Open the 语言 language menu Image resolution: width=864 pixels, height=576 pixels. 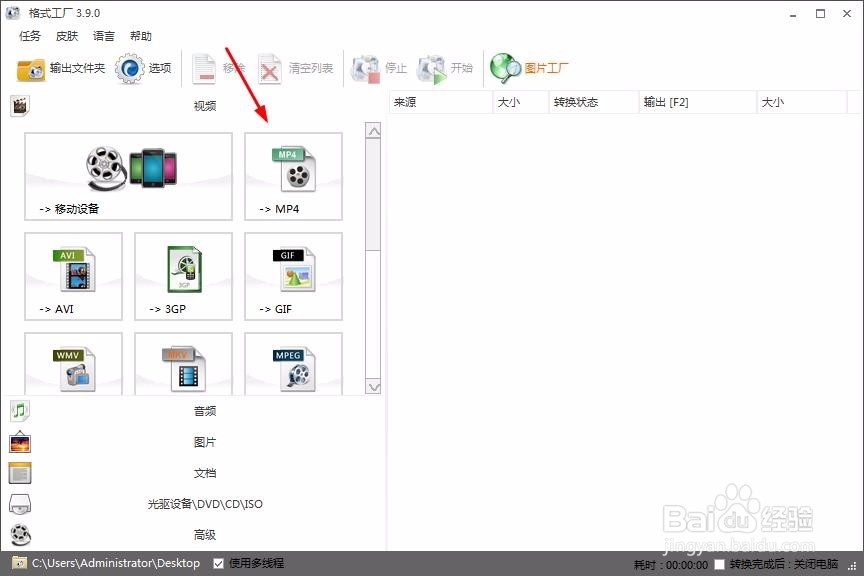pos(103,35)
